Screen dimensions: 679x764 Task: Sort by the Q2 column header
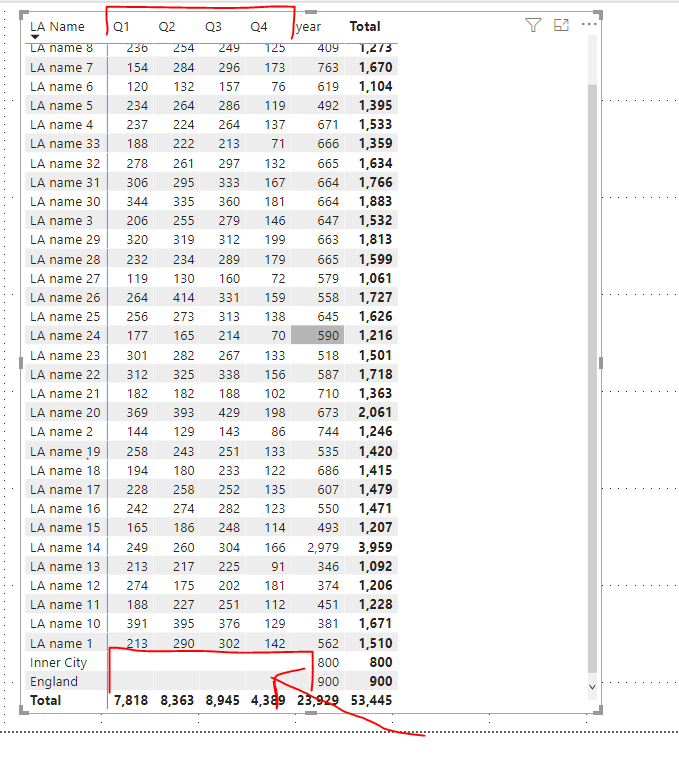pos(167,26)
